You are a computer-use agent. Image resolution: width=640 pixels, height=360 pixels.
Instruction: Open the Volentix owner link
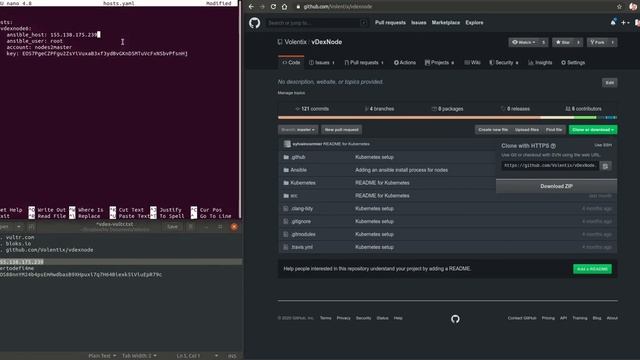(x=296, y=42)
